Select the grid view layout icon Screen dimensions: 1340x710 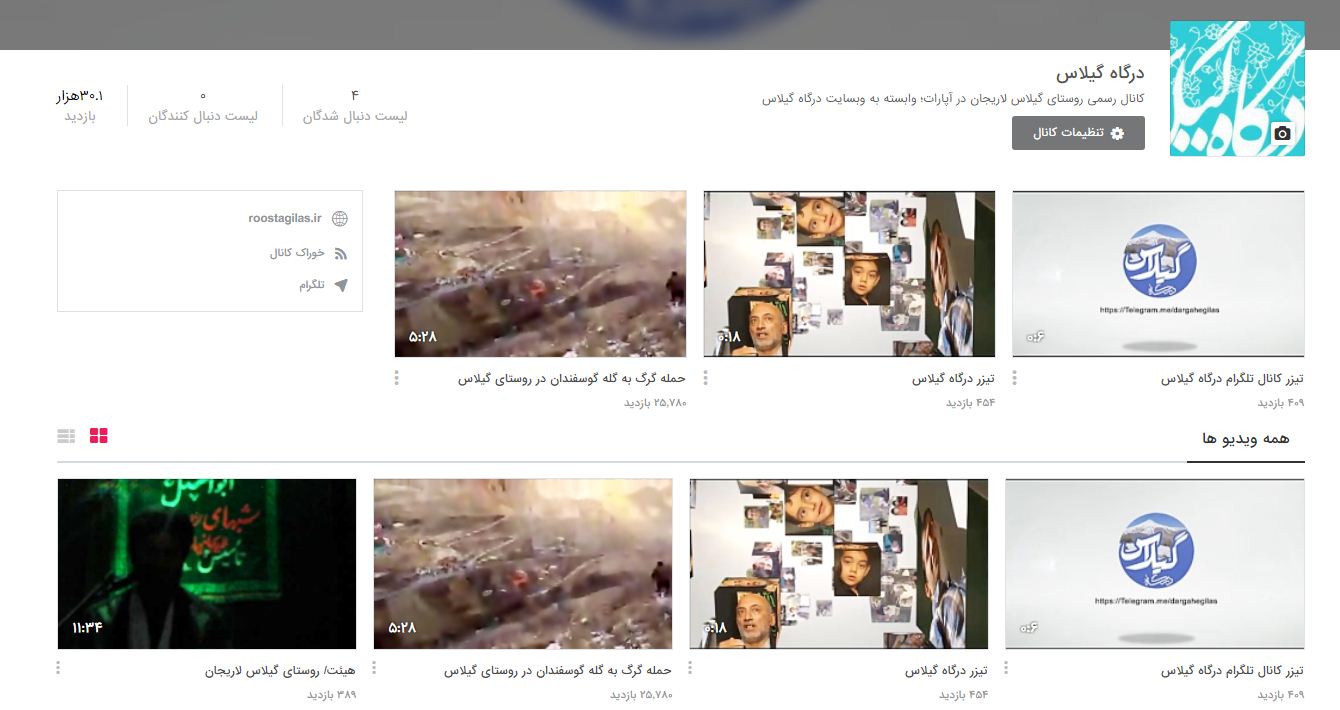click(98, 435)
